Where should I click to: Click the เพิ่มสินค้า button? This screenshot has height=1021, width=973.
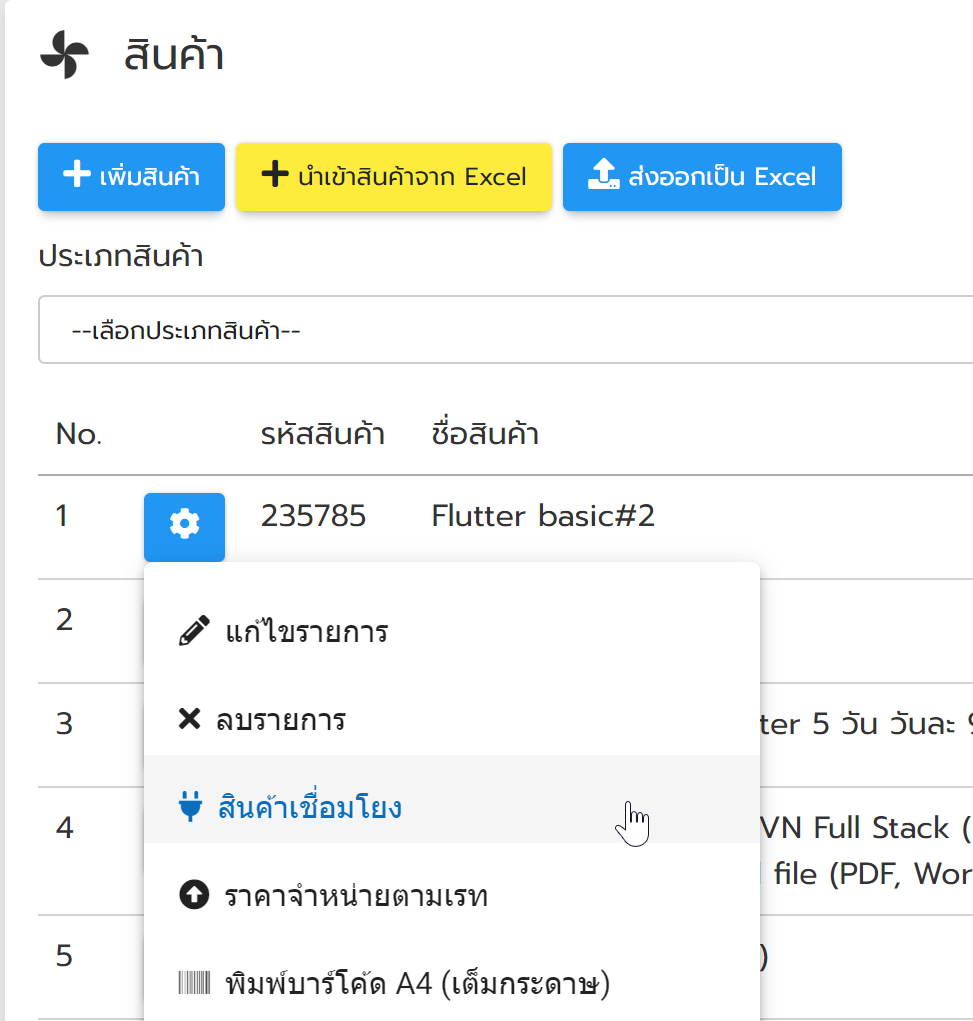[132, 177]
